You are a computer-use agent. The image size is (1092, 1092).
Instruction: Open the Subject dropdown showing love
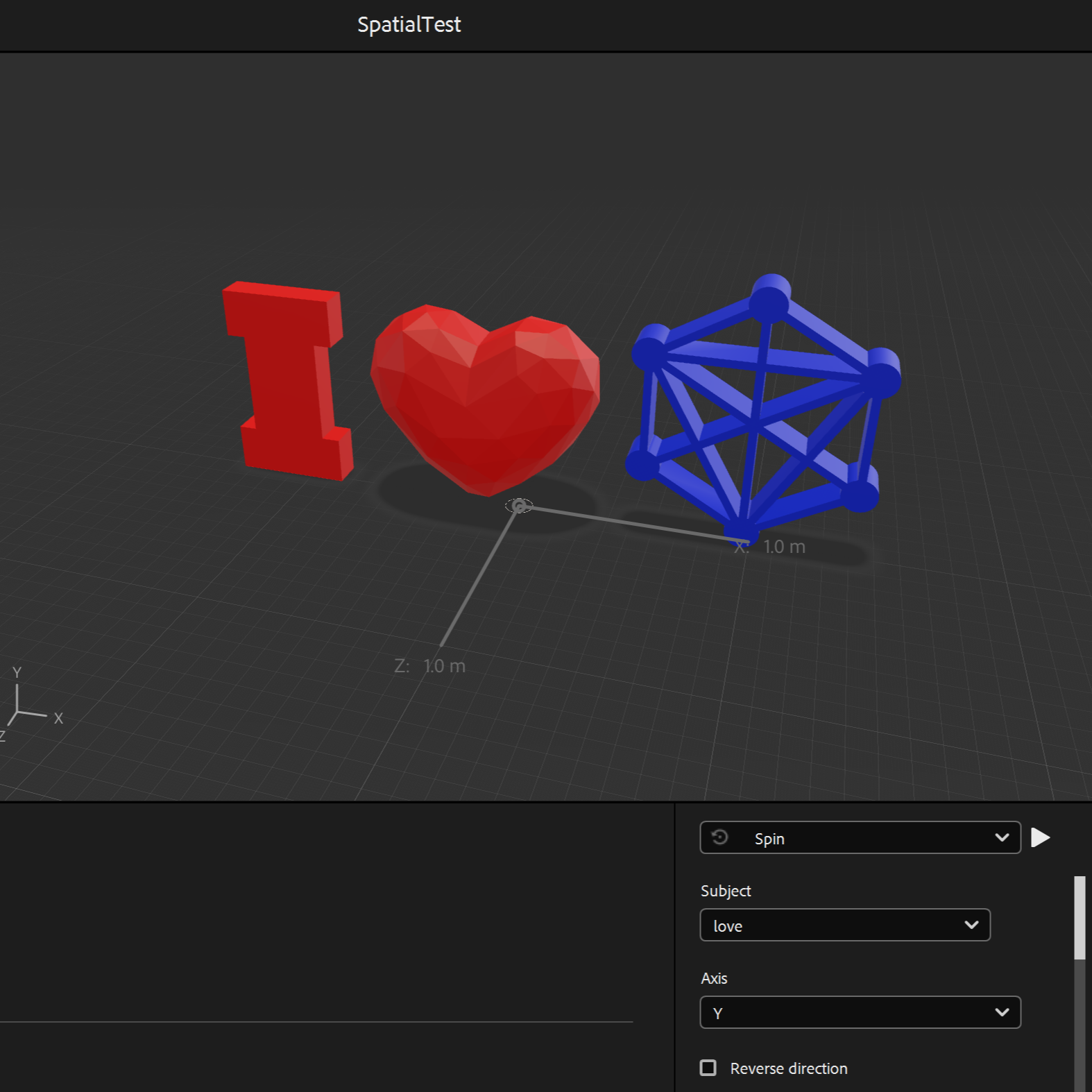[845, 925]
